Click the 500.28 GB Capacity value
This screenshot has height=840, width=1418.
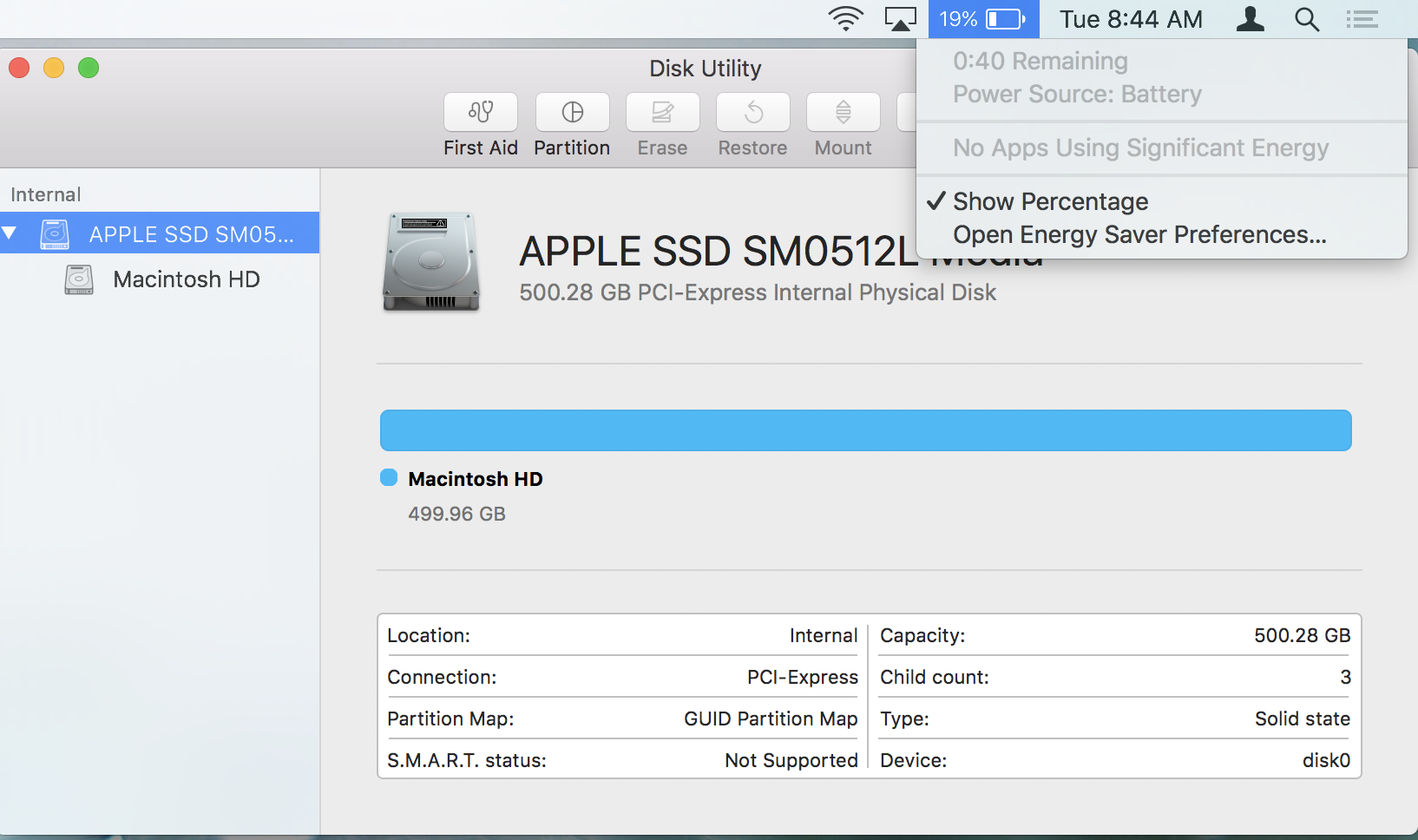1302,635
